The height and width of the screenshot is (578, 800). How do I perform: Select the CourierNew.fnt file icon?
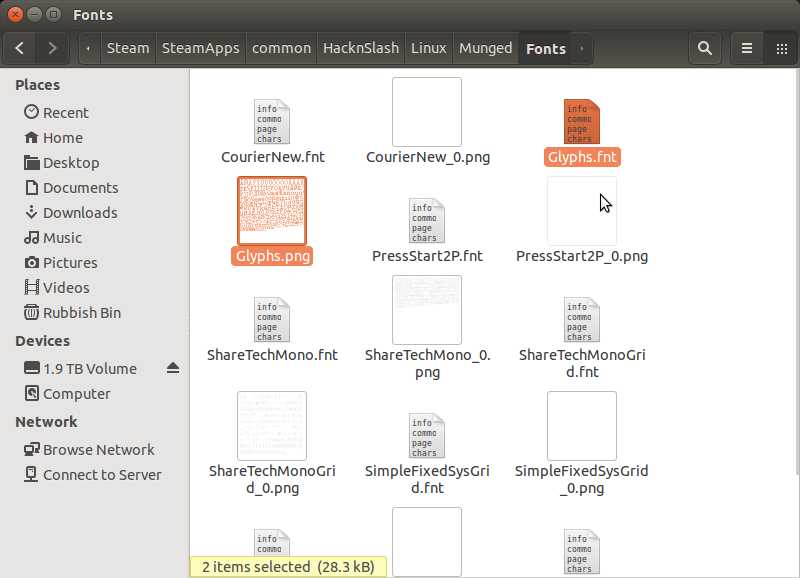point(272,122)
